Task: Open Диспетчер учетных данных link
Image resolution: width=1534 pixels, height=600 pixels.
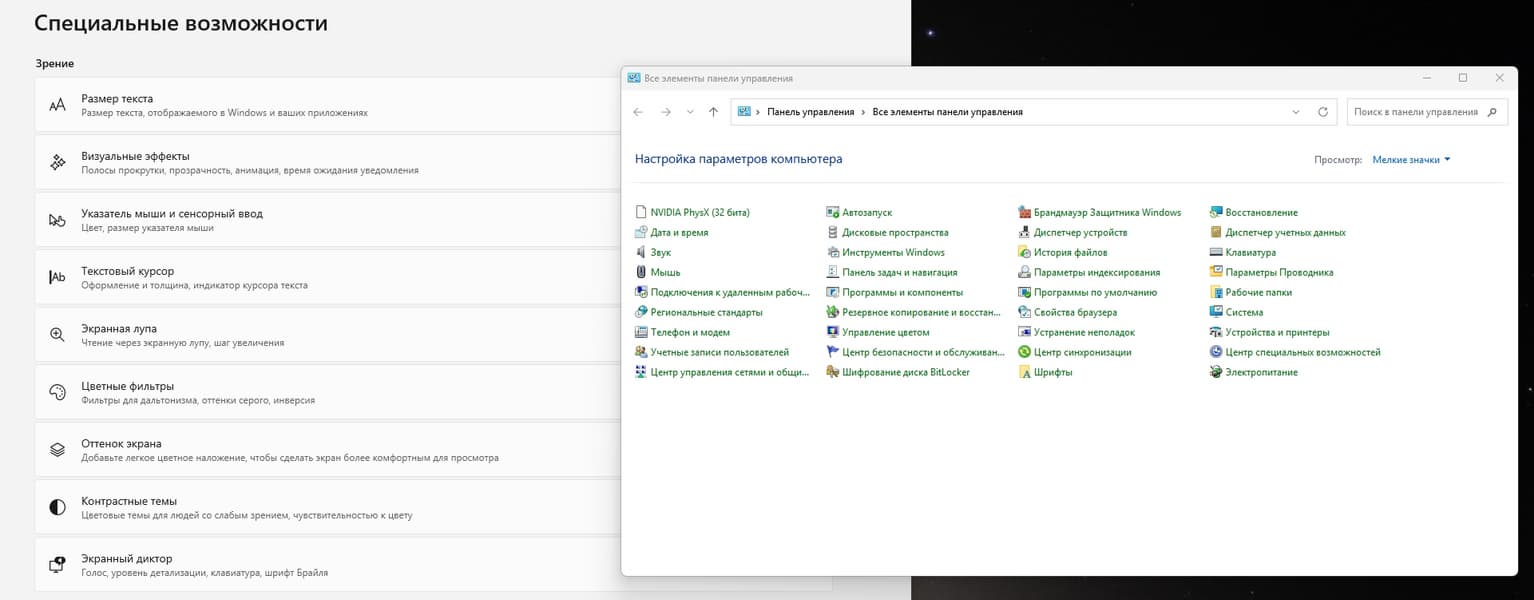Action: click(x=1285, y=232)
